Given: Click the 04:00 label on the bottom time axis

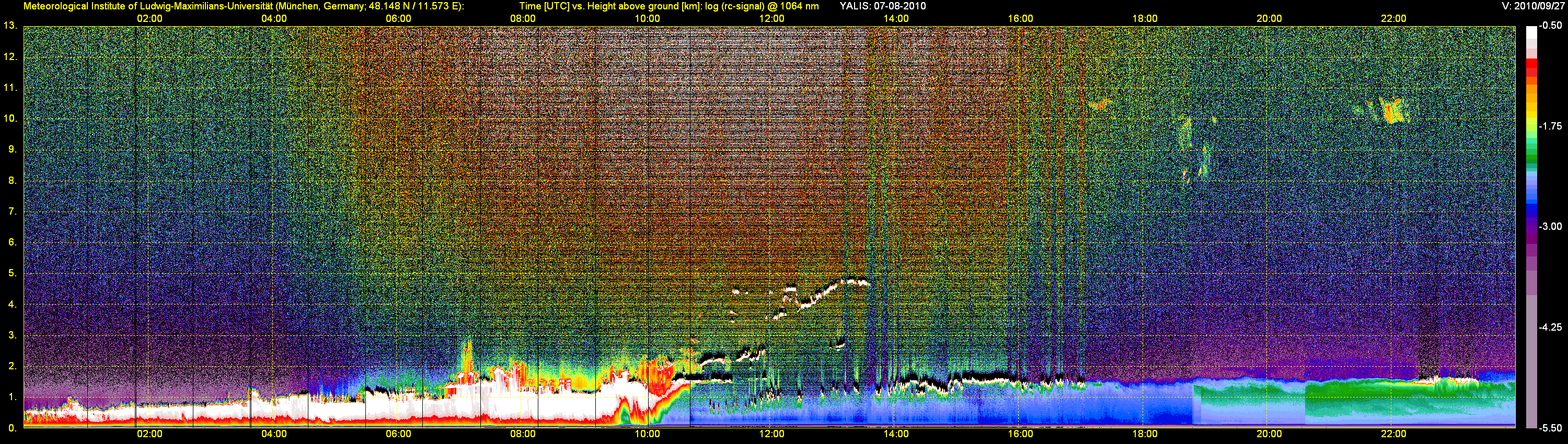Looking at the screenshot, I should [274, 434].
